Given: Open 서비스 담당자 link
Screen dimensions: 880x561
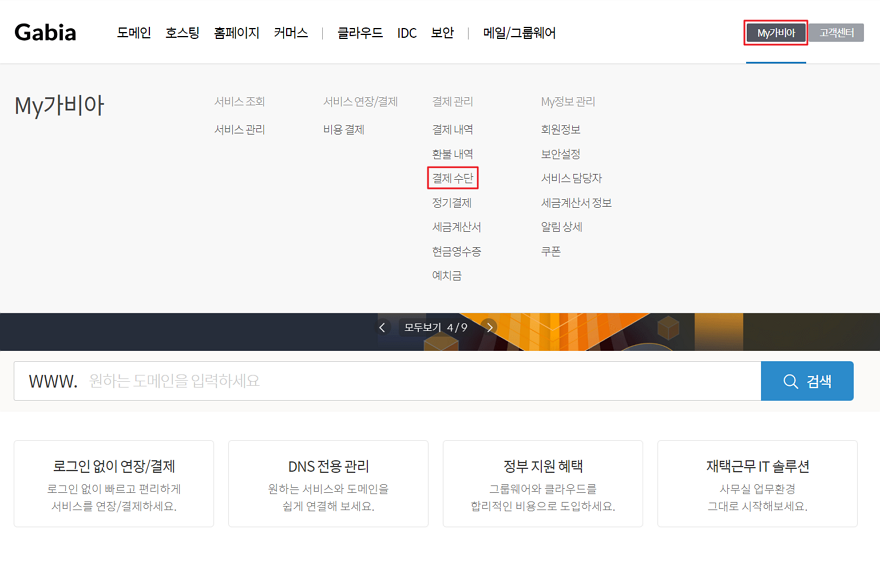Looking at the screenshot, I should pyautogui.click(x=571, y=178).
